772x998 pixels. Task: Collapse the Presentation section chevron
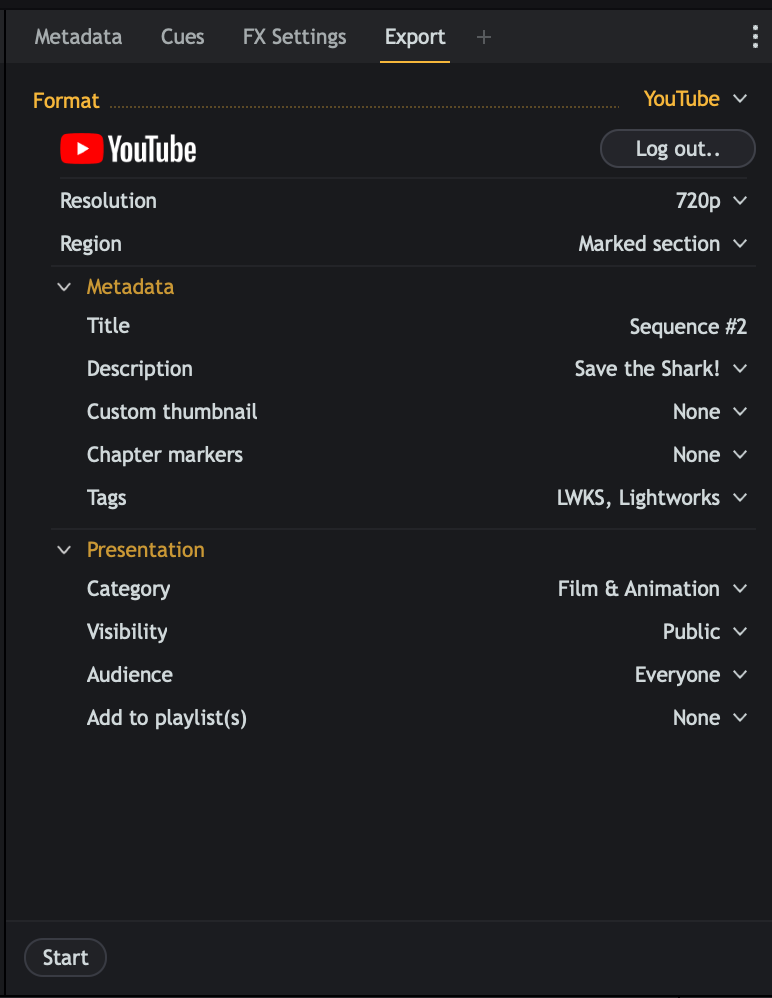click(65, 550)
